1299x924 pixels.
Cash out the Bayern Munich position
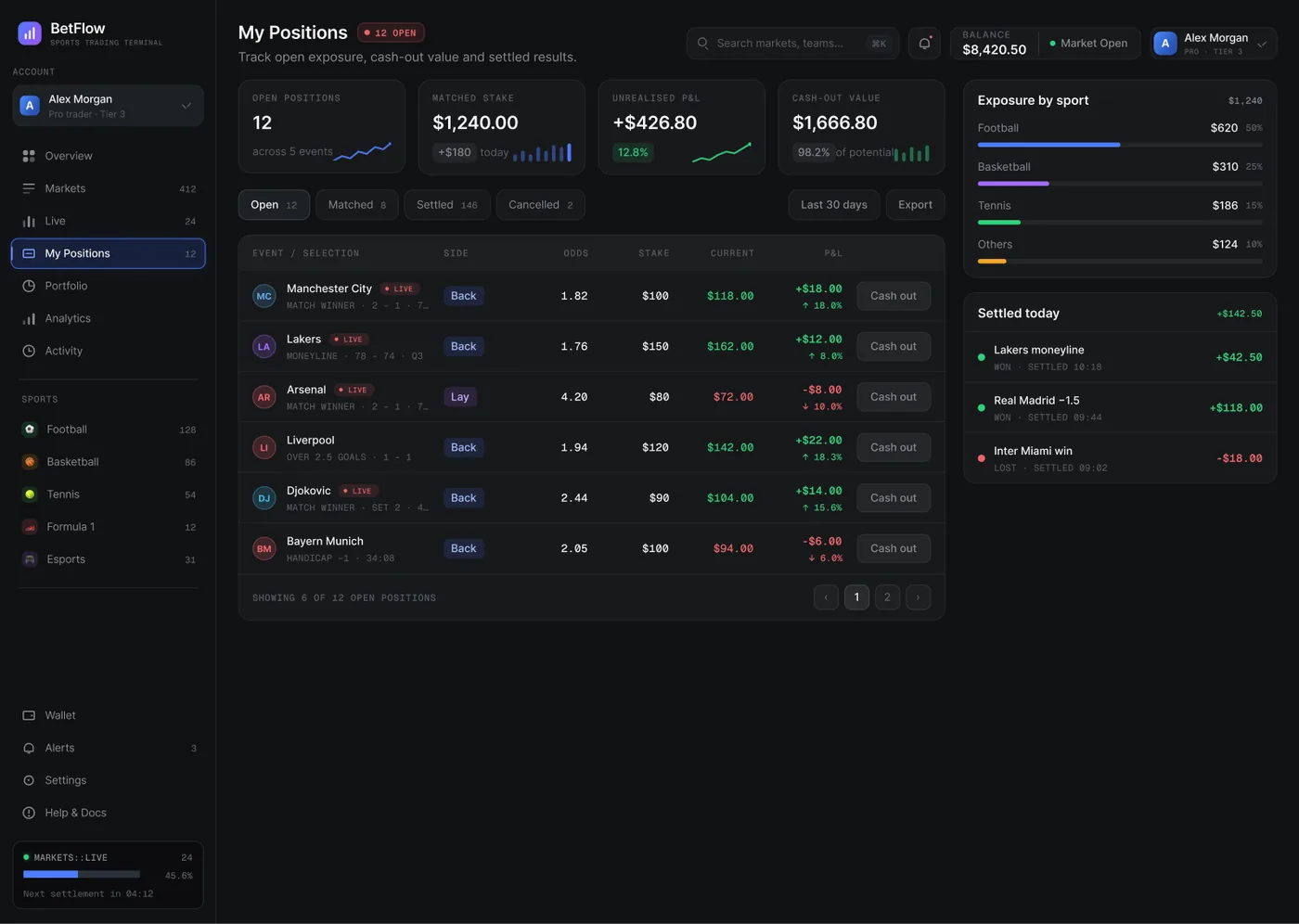[x=894, y=548]
